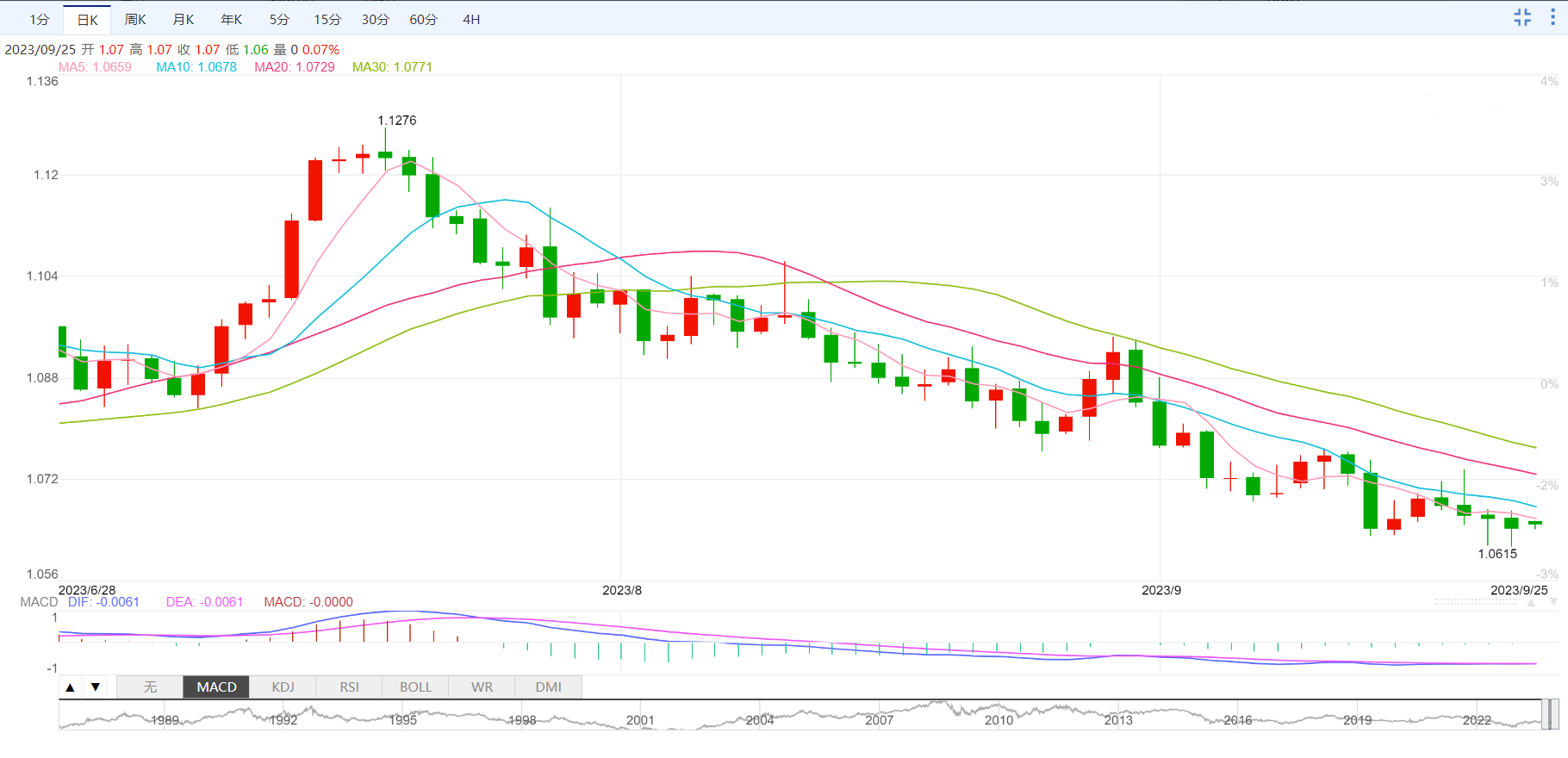This screenshot has width=1568, height=758.
Task: Select the 1分 one-minute chart tab
Action: click(x=40, y=19)
